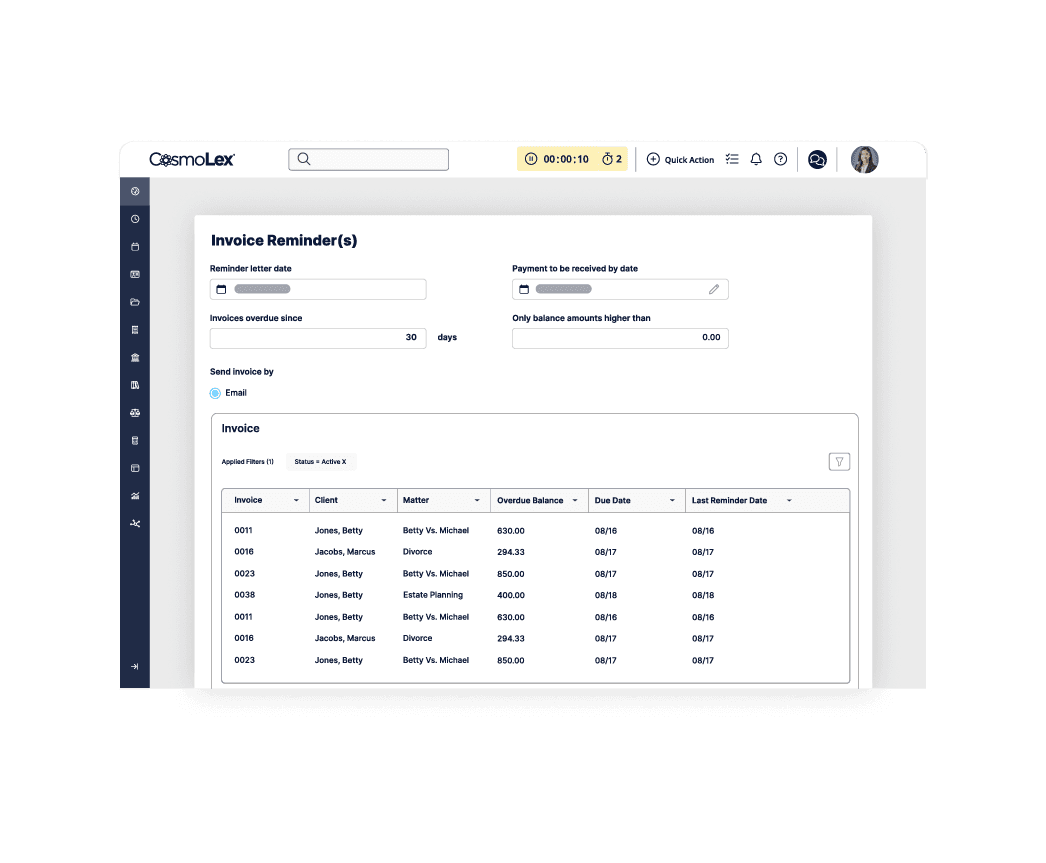Click the help question mark icon
The height and width of the screenshot is (863, 1046).
781,159
